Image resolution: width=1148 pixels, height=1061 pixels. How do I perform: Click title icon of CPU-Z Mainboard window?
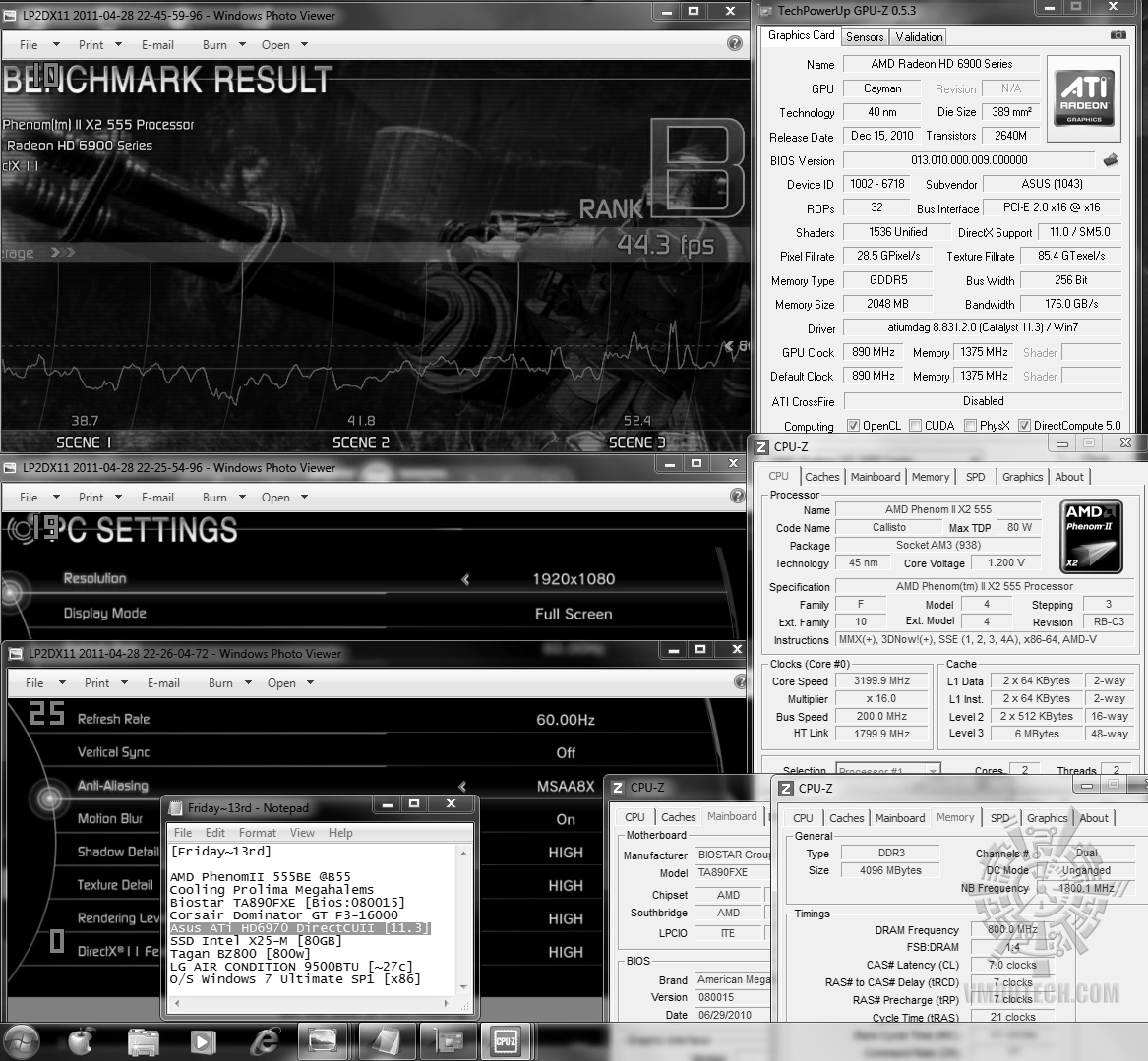(618, 788)
